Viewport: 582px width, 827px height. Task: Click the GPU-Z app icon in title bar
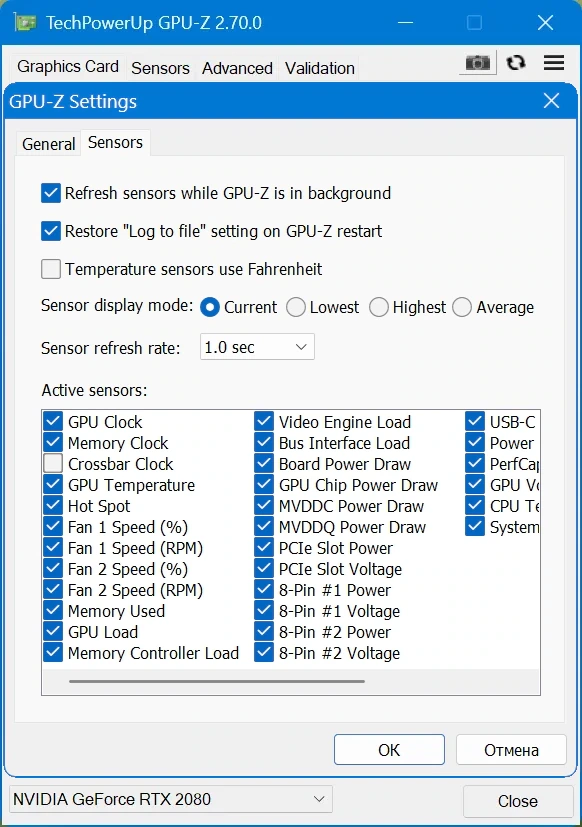[x=25, y=23]
